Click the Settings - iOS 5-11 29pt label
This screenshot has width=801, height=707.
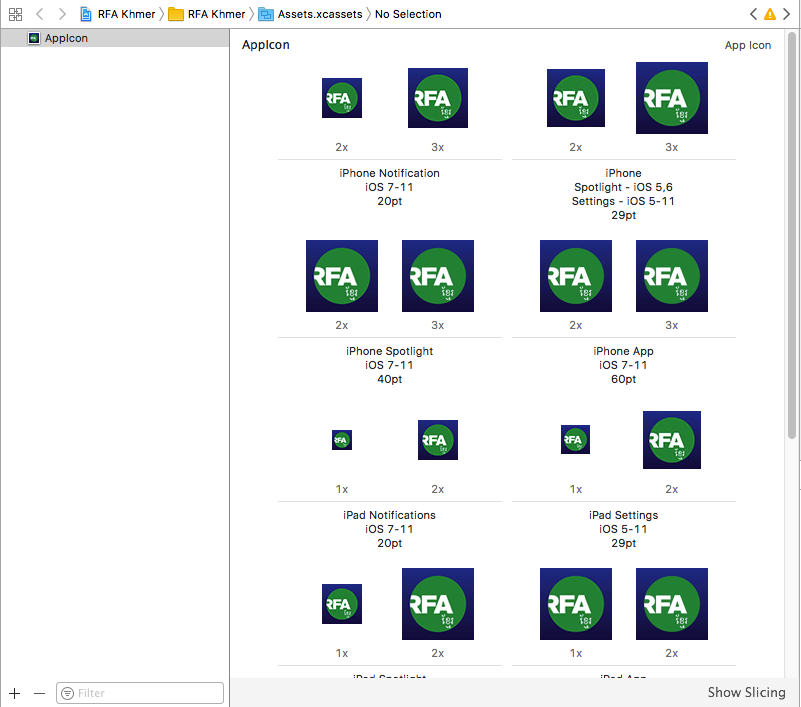[623, 208]
